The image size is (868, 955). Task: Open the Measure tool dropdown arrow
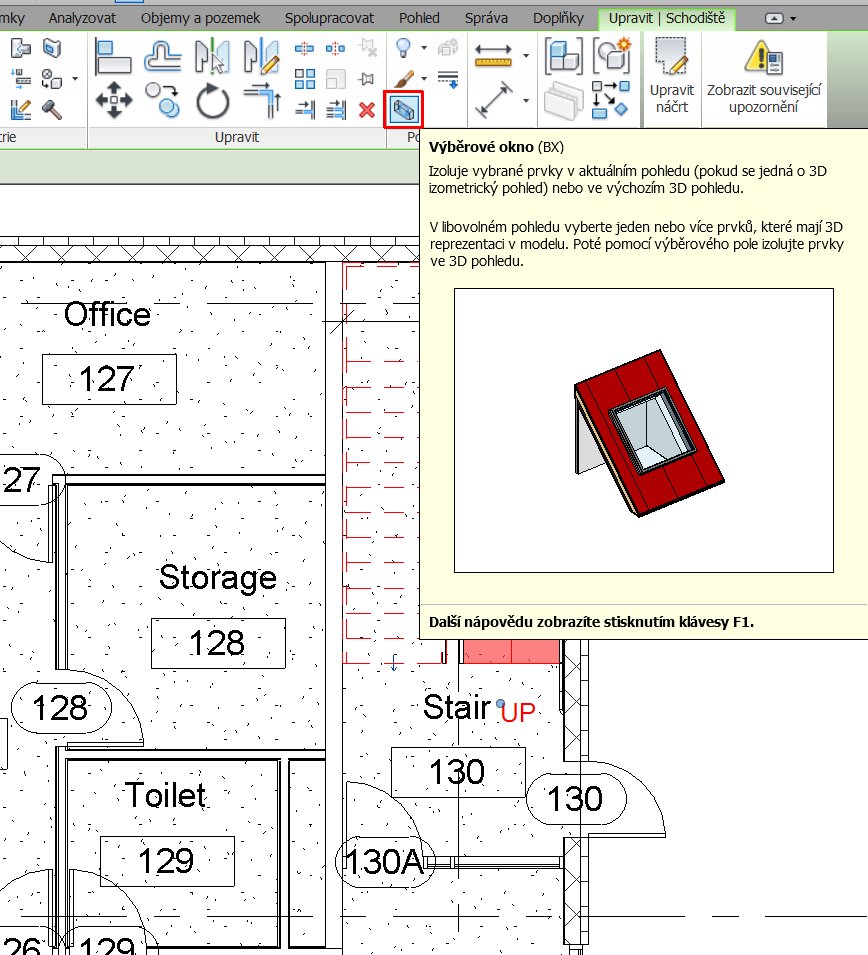coord(526,56)
